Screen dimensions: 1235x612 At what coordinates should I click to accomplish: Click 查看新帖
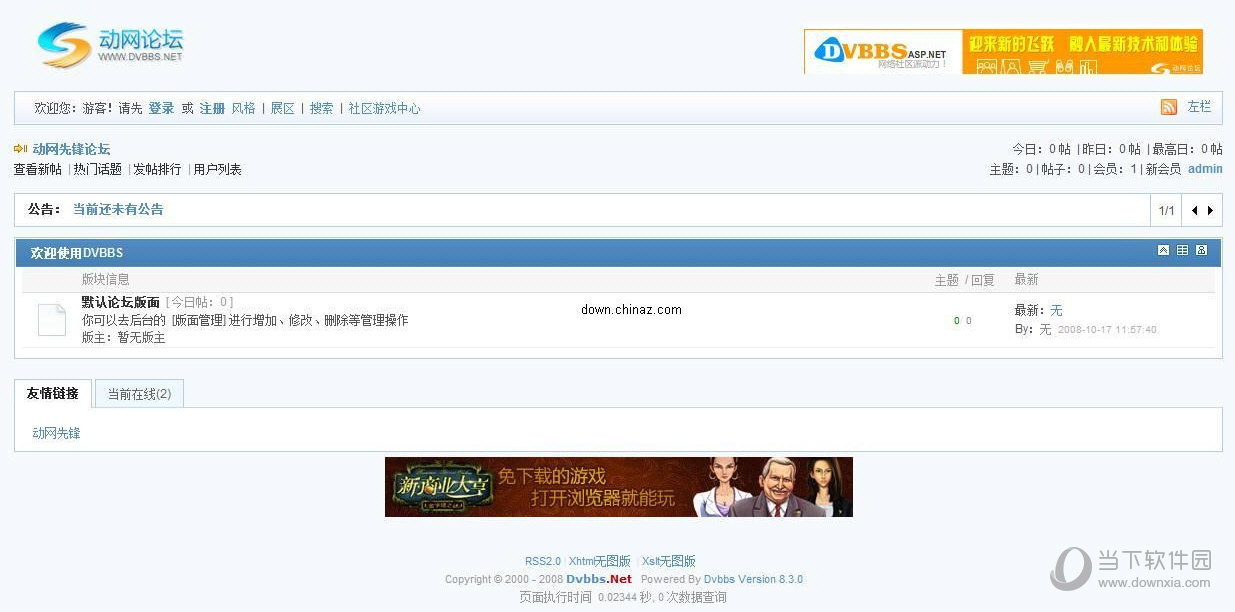point(38,169)
